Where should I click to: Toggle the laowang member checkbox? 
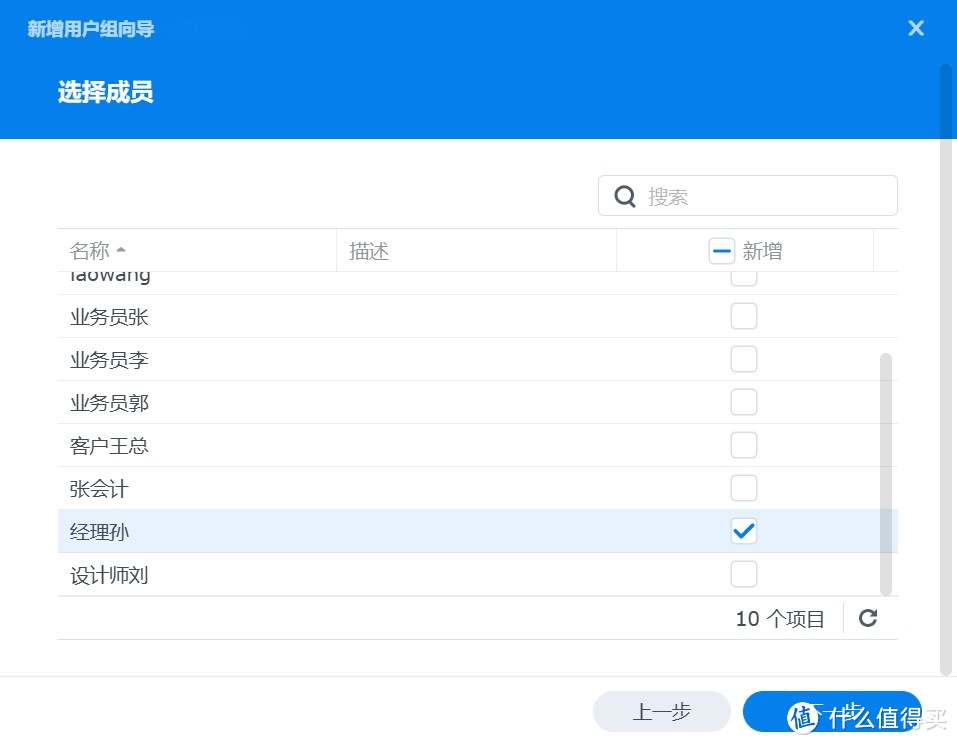pos(744,275)
